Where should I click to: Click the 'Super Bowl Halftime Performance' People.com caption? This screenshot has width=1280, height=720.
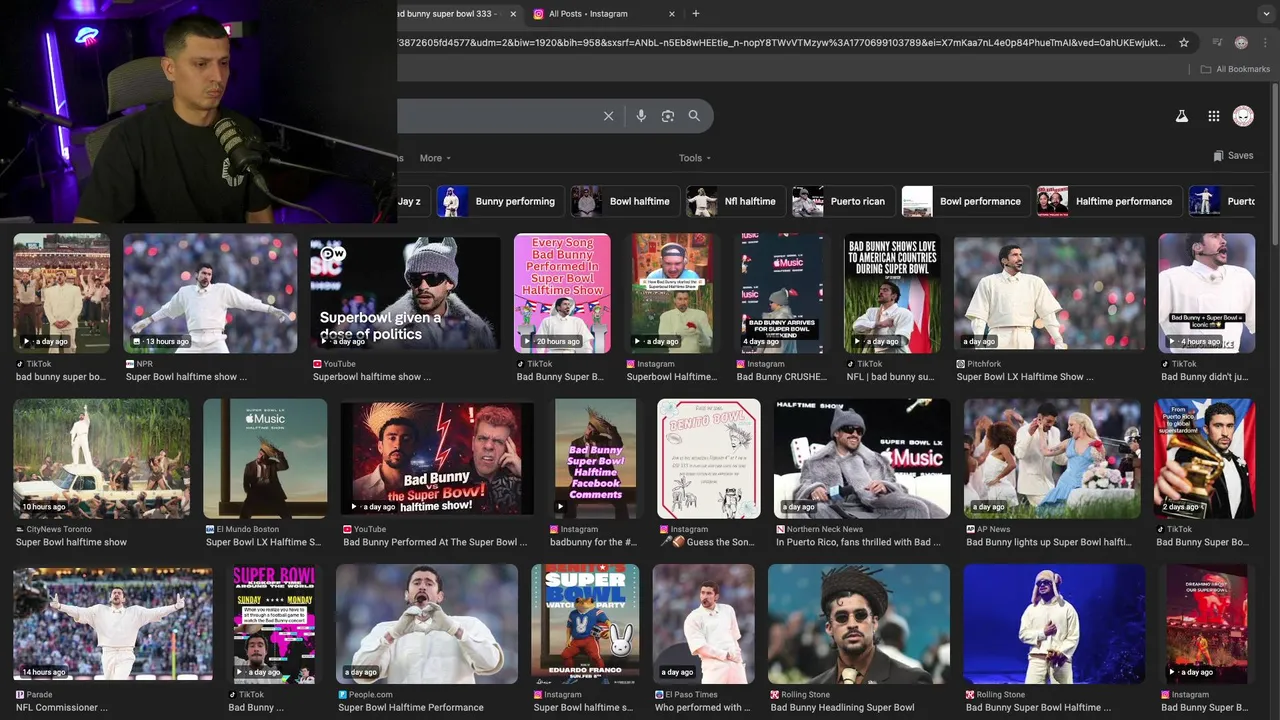(x=411, y=707)
